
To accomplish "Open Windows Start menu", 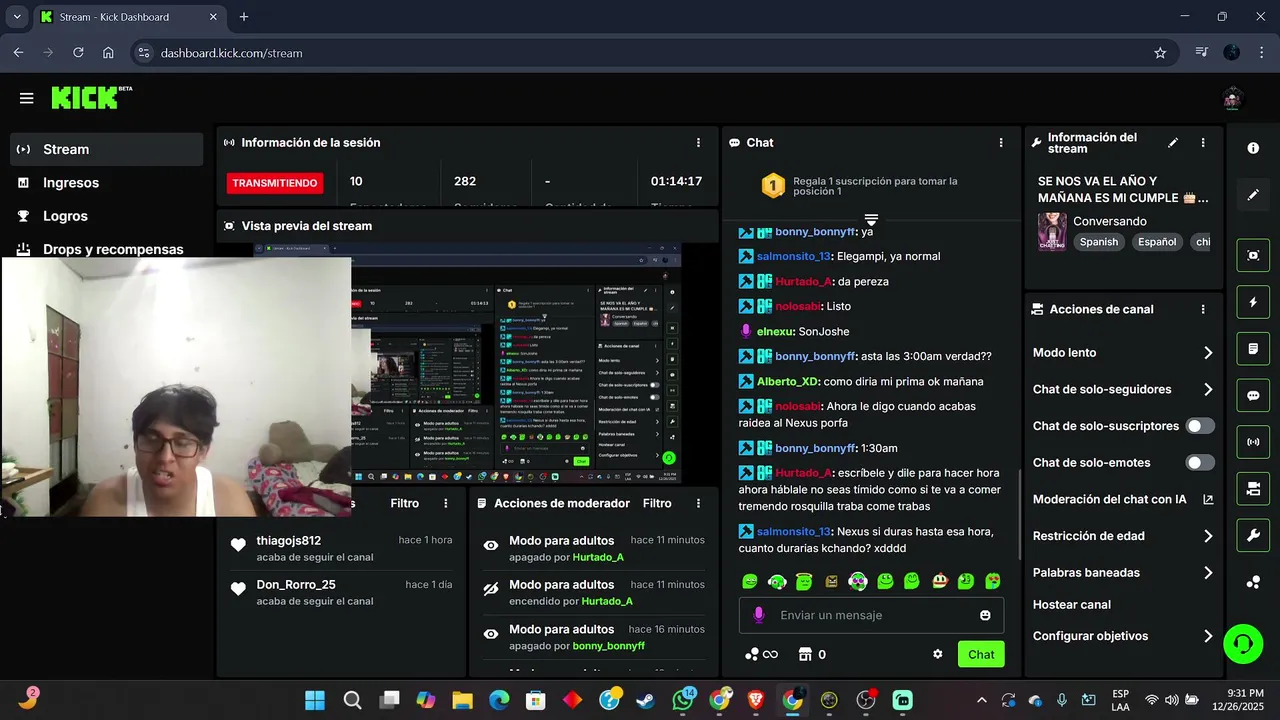I will pyautogui.click(x=315, y=701).
